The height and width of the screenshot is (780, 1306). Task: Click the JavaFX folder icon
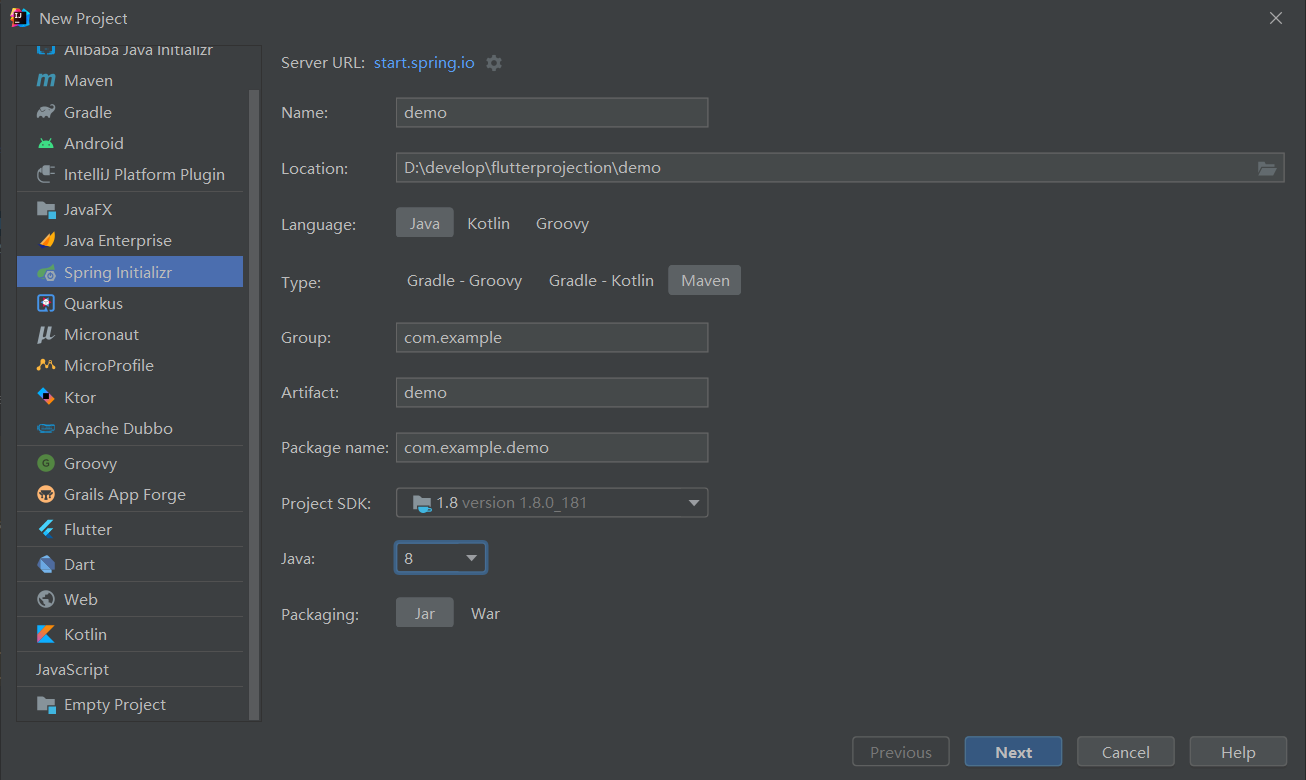click(46, 209)
